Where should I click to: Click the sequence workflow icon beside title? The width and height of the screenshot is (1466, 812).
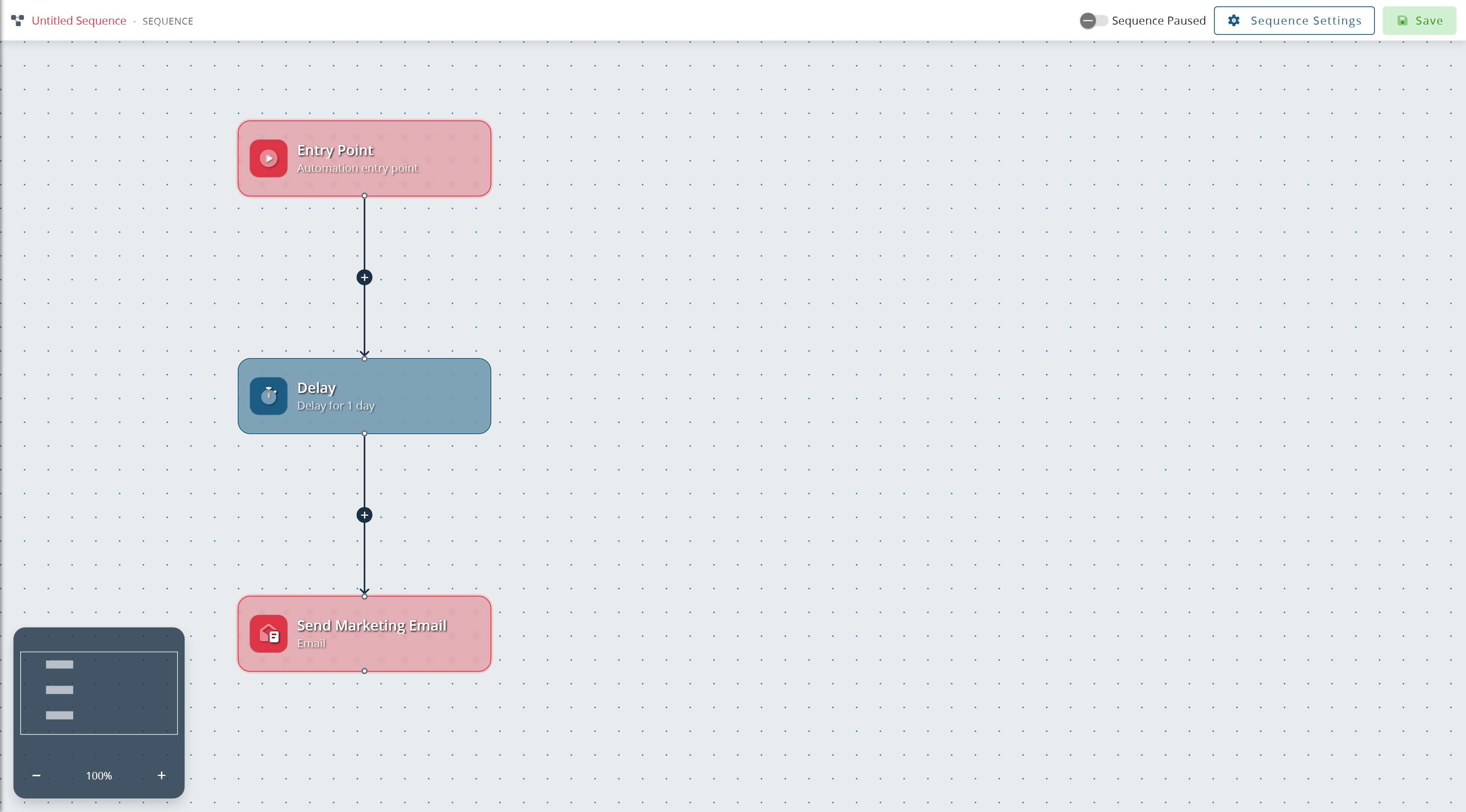click(x=18, y=21)
